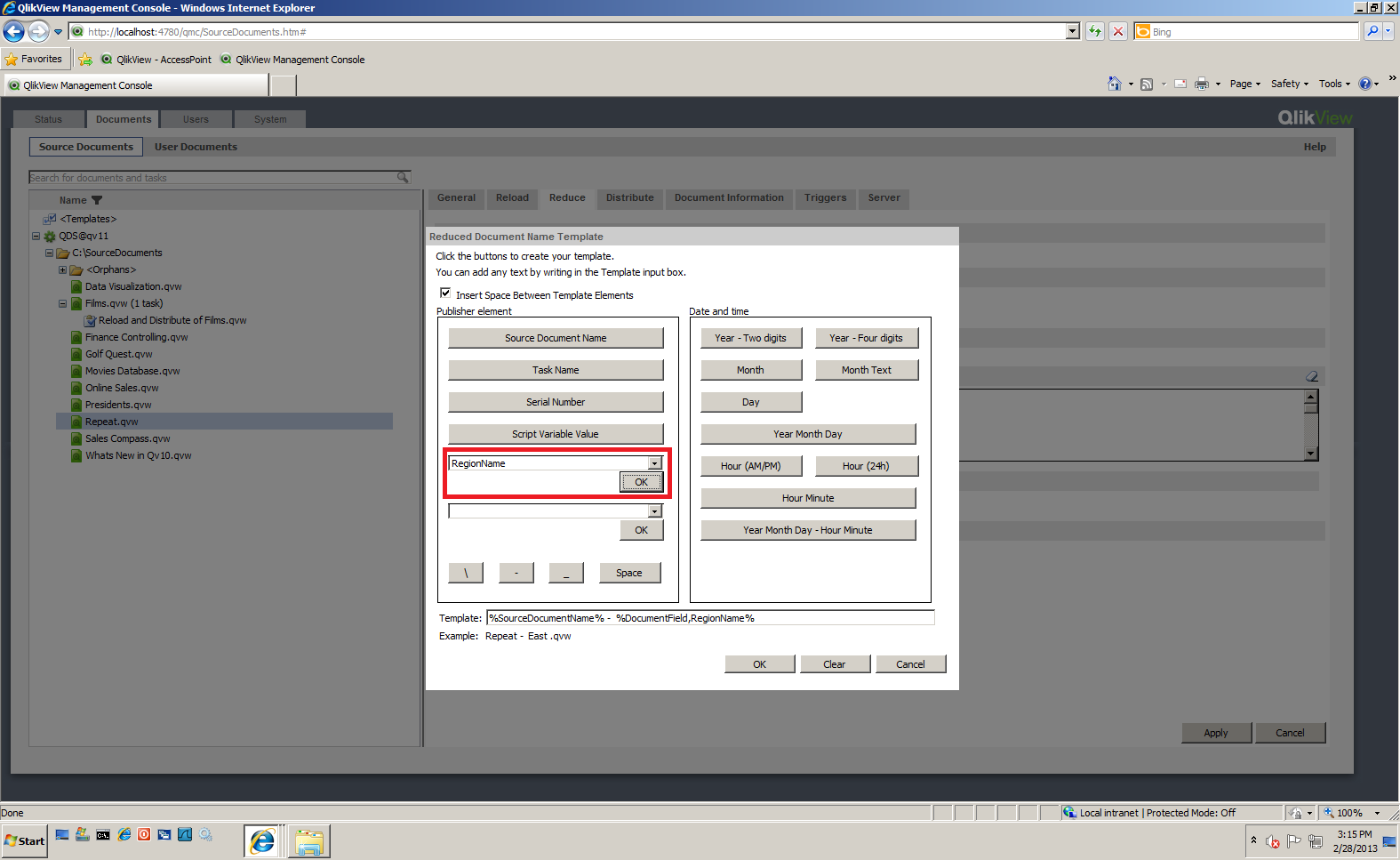
Task: Open the Safety menu dropdown
Action: coord(1290,84)
